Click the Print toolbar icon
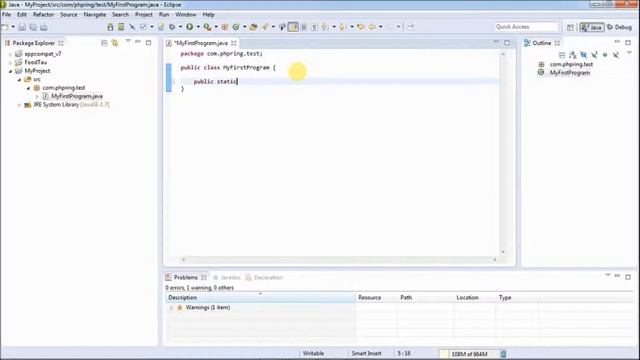 (x=43, y=27)
